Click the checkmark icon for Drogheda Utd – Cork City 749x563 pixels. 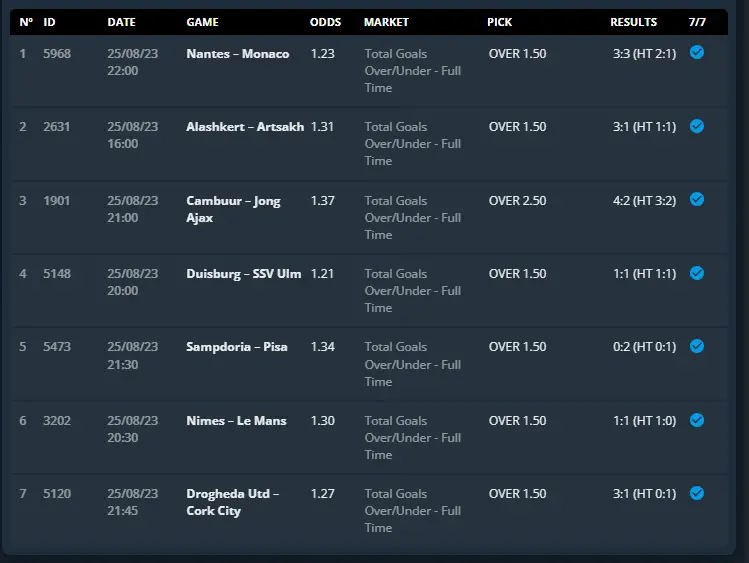click(696, 493)
